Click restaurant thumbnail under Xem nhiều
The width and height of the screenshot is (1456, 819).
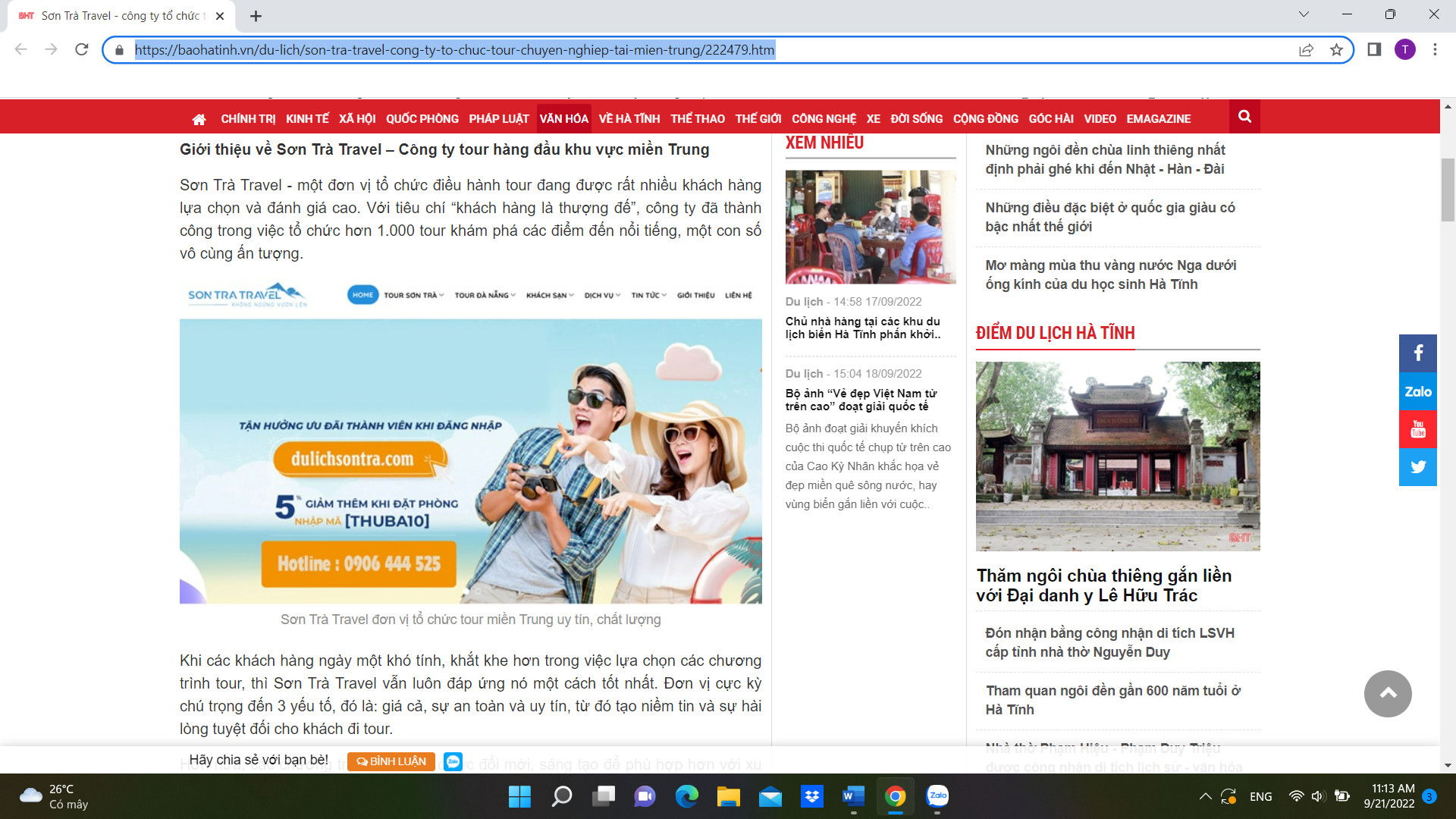(x=871, y=227)
